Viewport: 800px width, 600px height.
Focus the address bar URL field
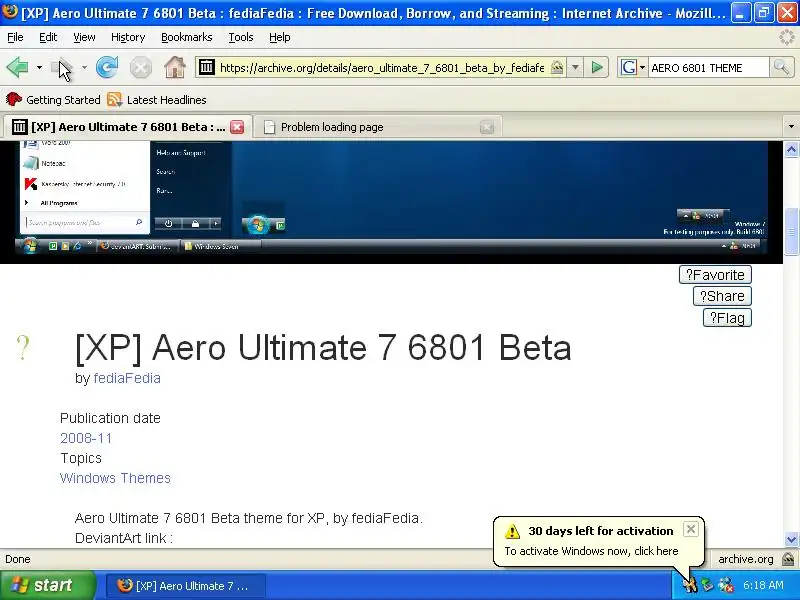click(382, 67)
